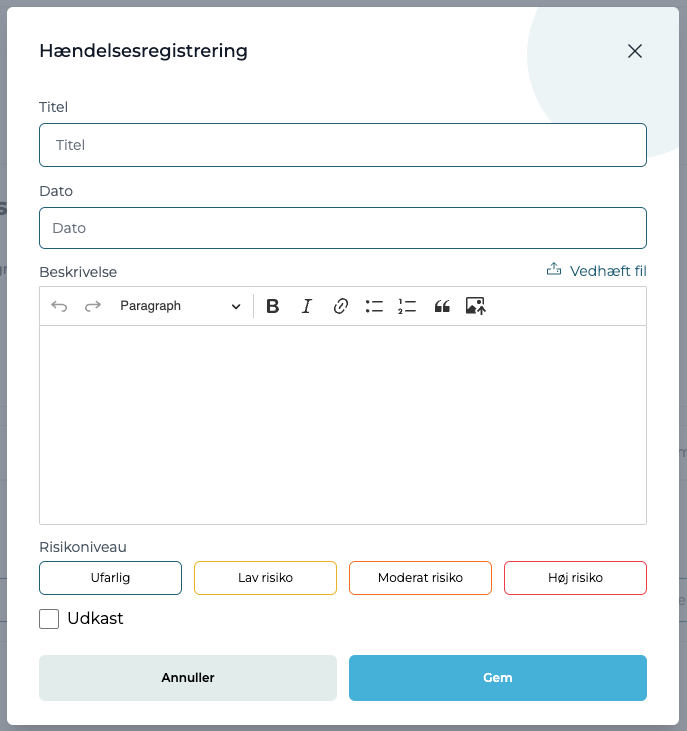The image size is (687, 731).
Task: Insert a link with the chain icon
Action: 341,306
